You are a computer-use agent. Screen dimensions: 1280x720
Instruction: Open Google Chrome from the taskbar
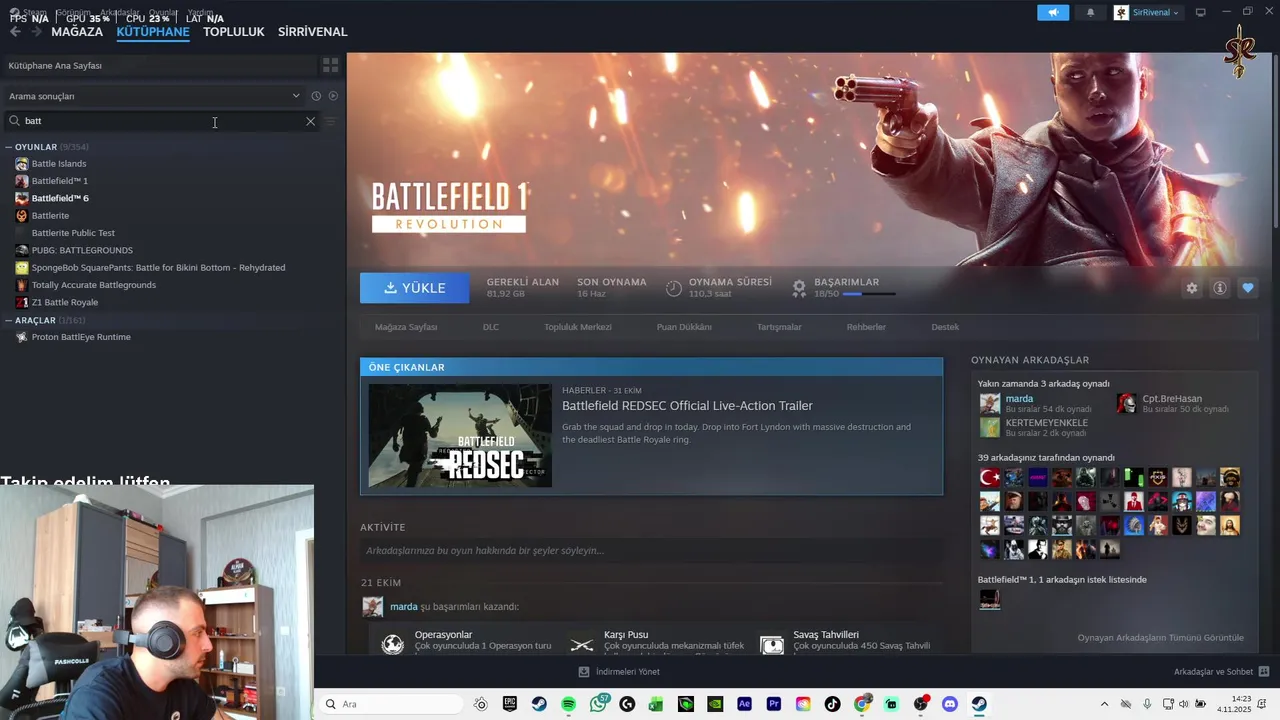point(862,704)
